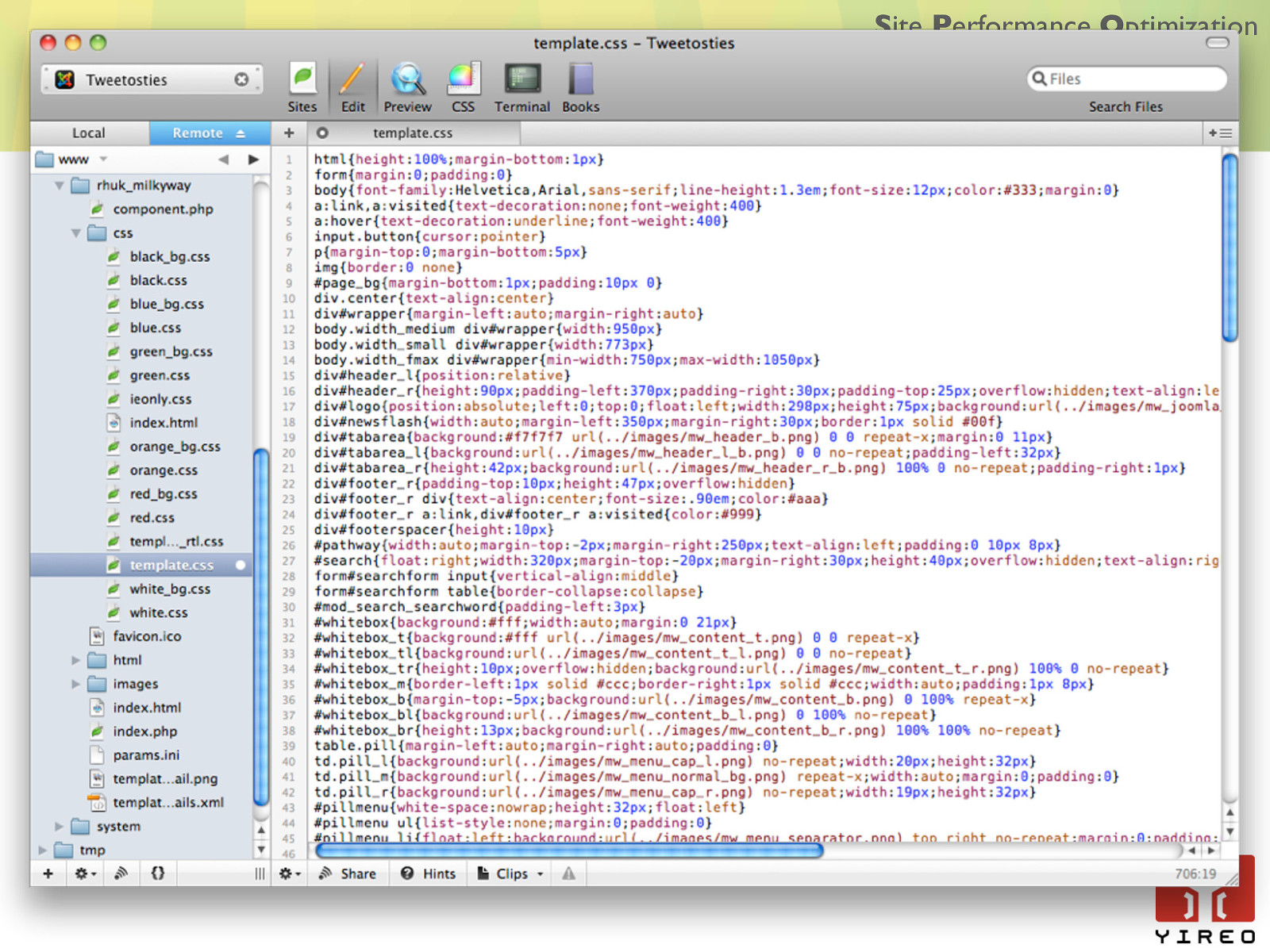Screen dimensions: 1270x952
Task: Open the CSS color wheel icon
Action: click(x=464, y=79)
